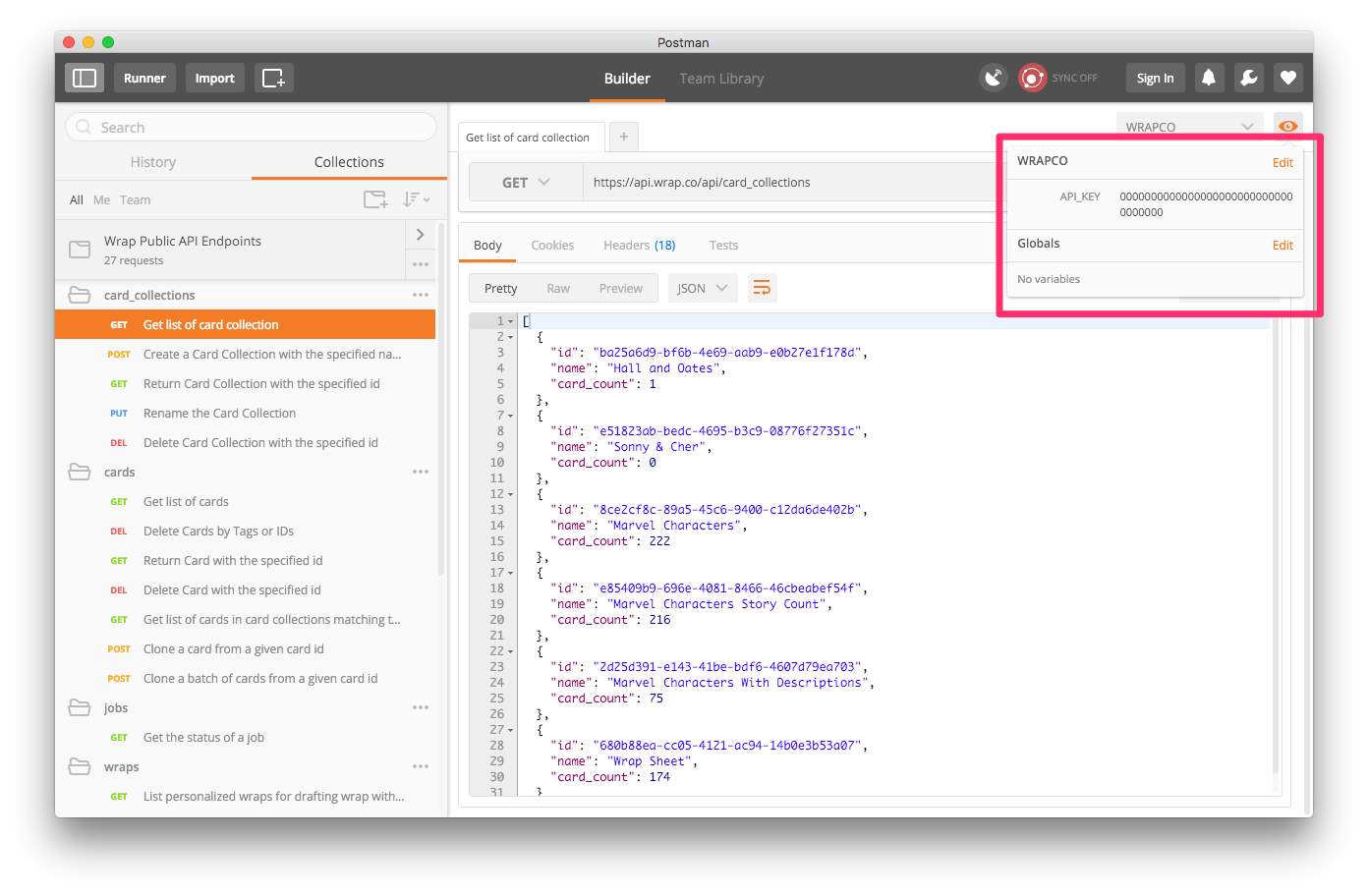1368x896 pixels.
Task: Fold JSON at line 7 arrow
Action: point(511,416)
